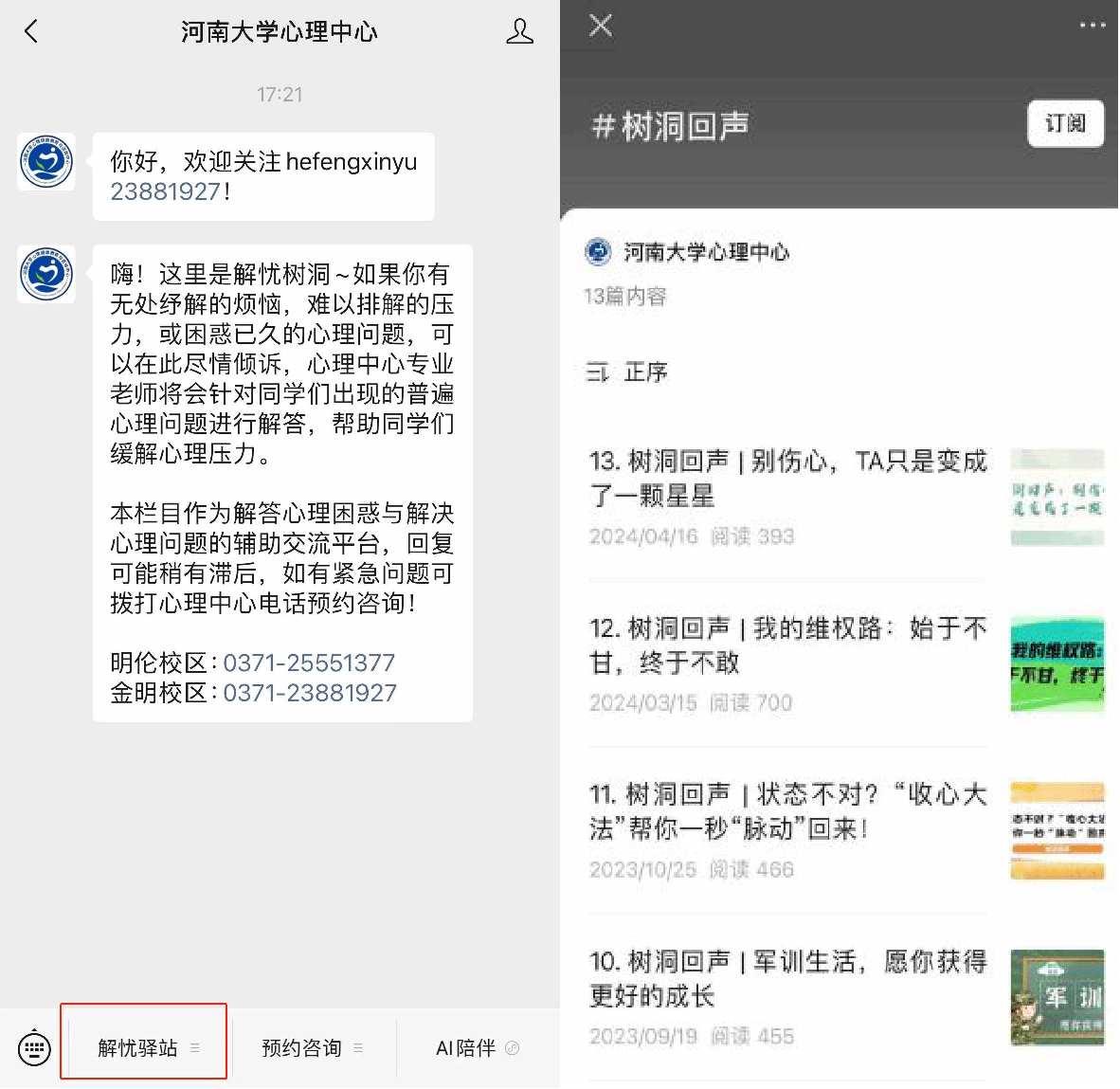Viewport: 1120px width, 1089px height.
Task: Open thumbnail for 我的维权路 article
Action: click(x=1057, y=663)
